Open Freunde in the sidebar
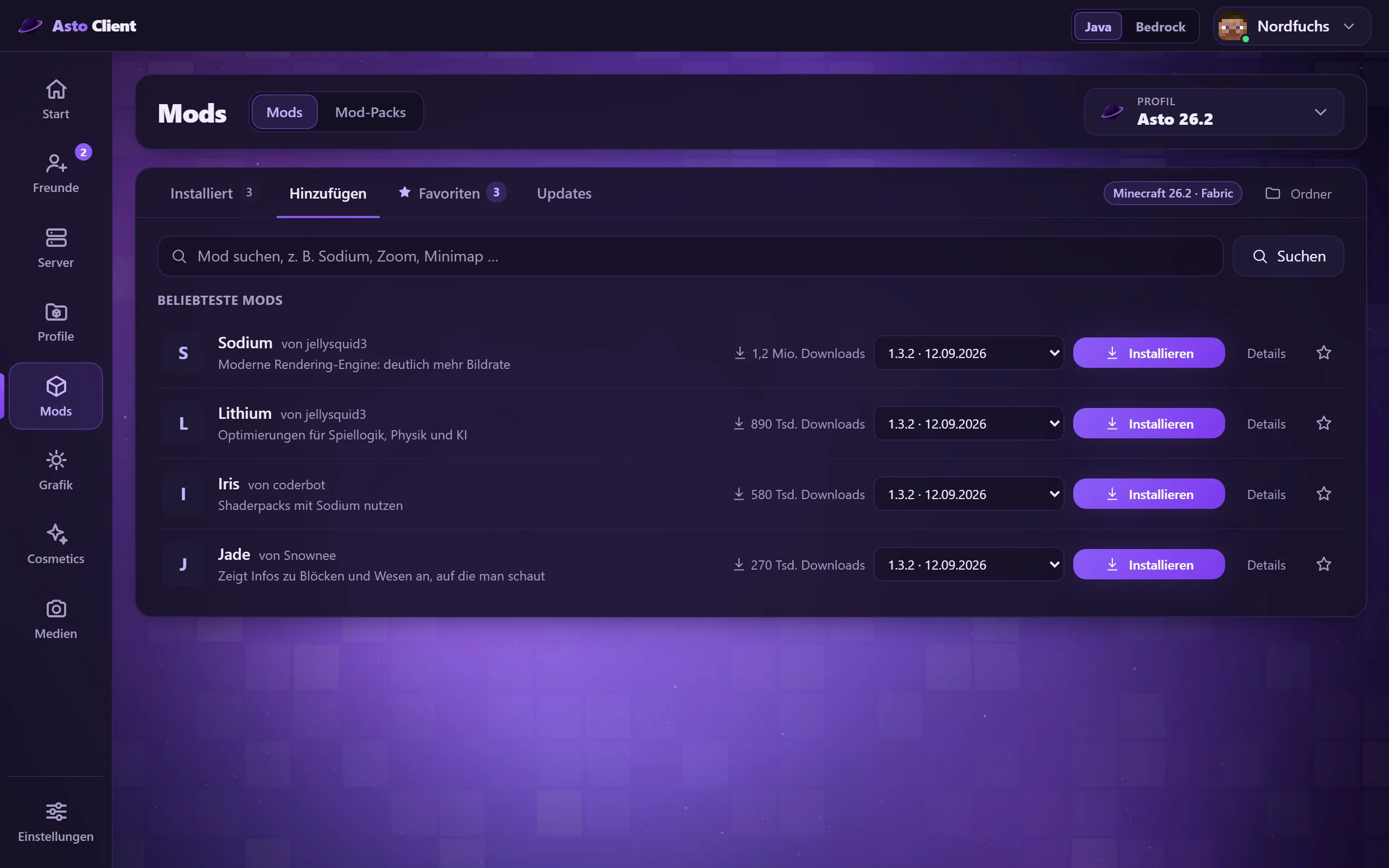Image resolution: width=1389 pixels, height=868 pixels. tap(56, 173)
